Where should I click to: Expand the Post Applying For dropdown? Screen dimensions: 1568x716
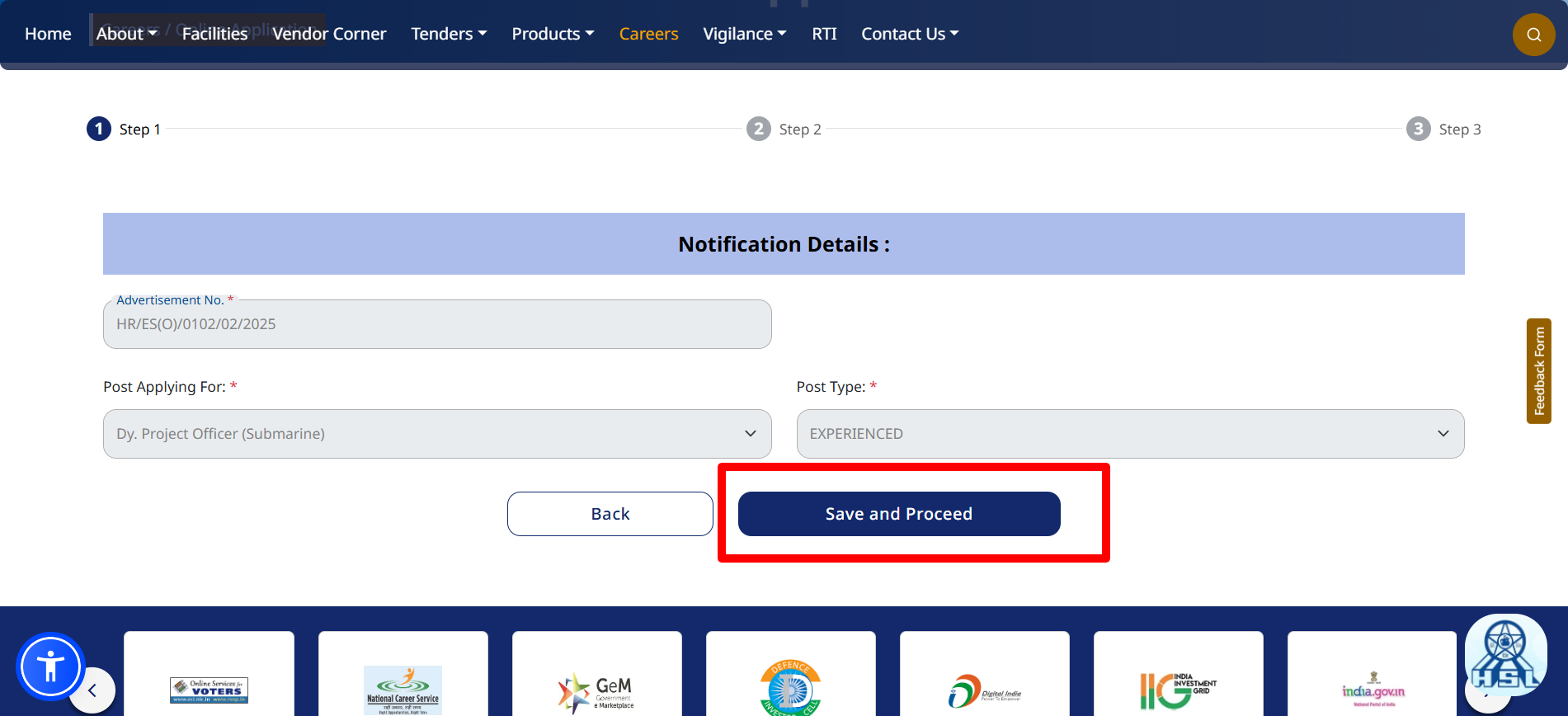point(437,434)
